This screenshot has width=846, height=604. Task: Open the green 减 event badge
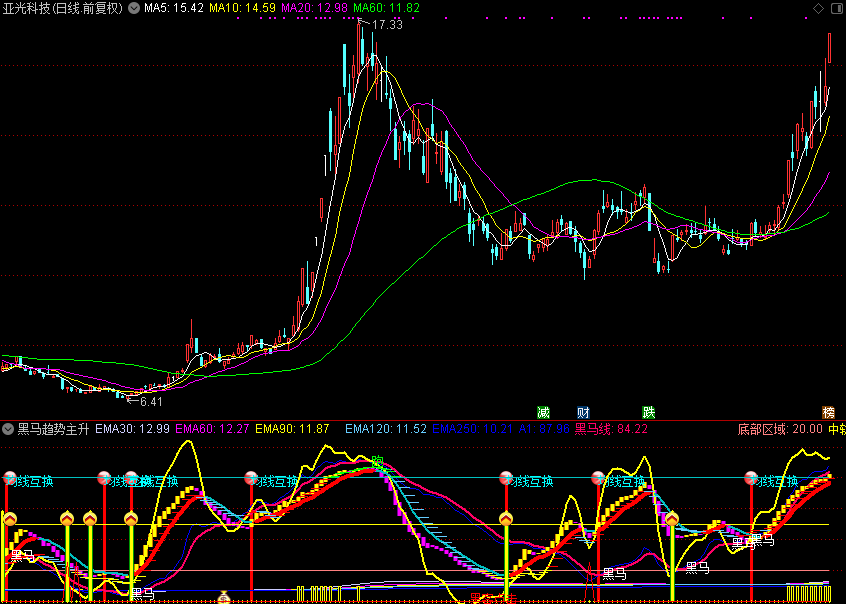[x=543, y=413]
